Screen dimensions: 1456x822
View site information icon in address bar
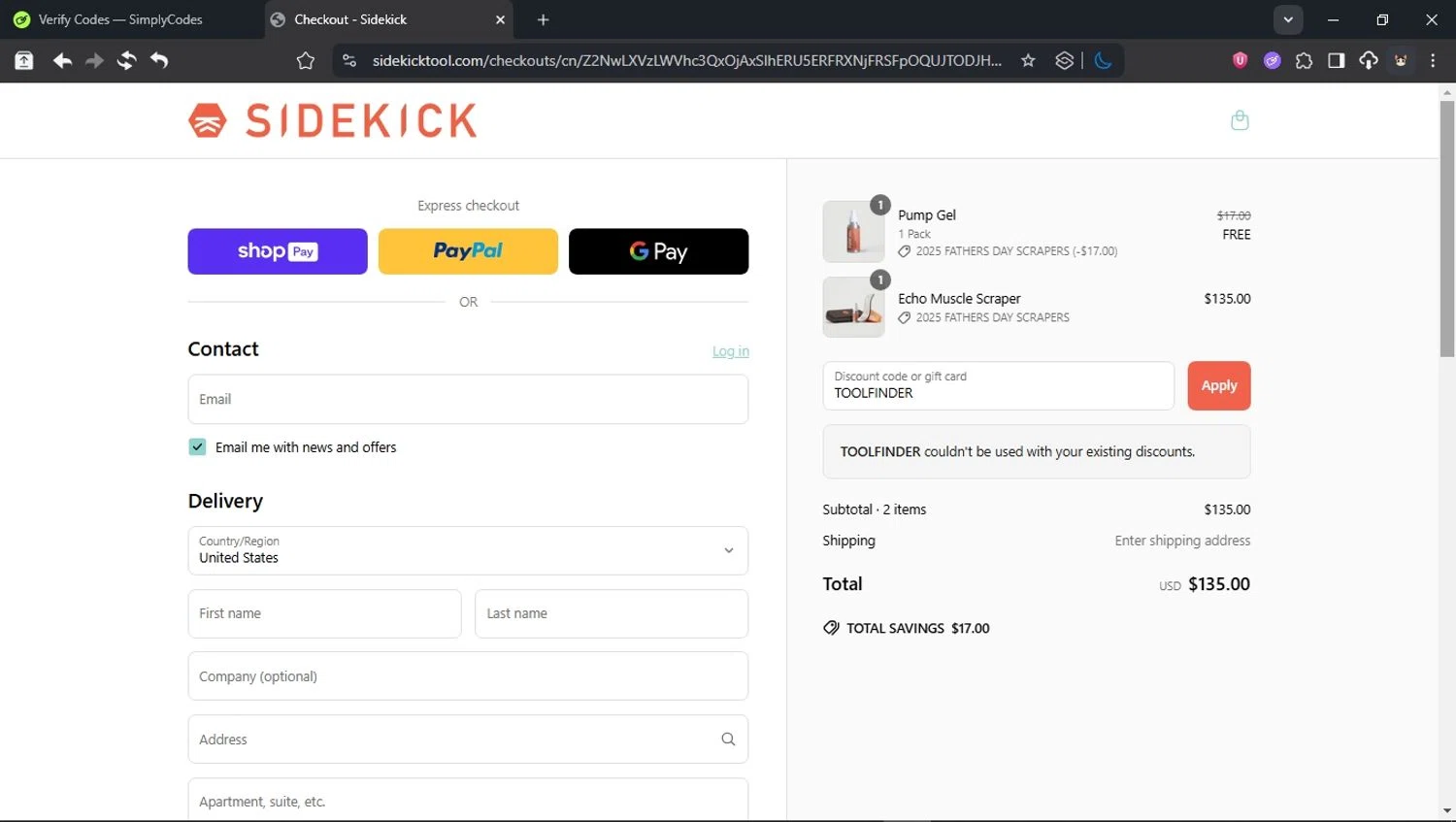[349, 61]
